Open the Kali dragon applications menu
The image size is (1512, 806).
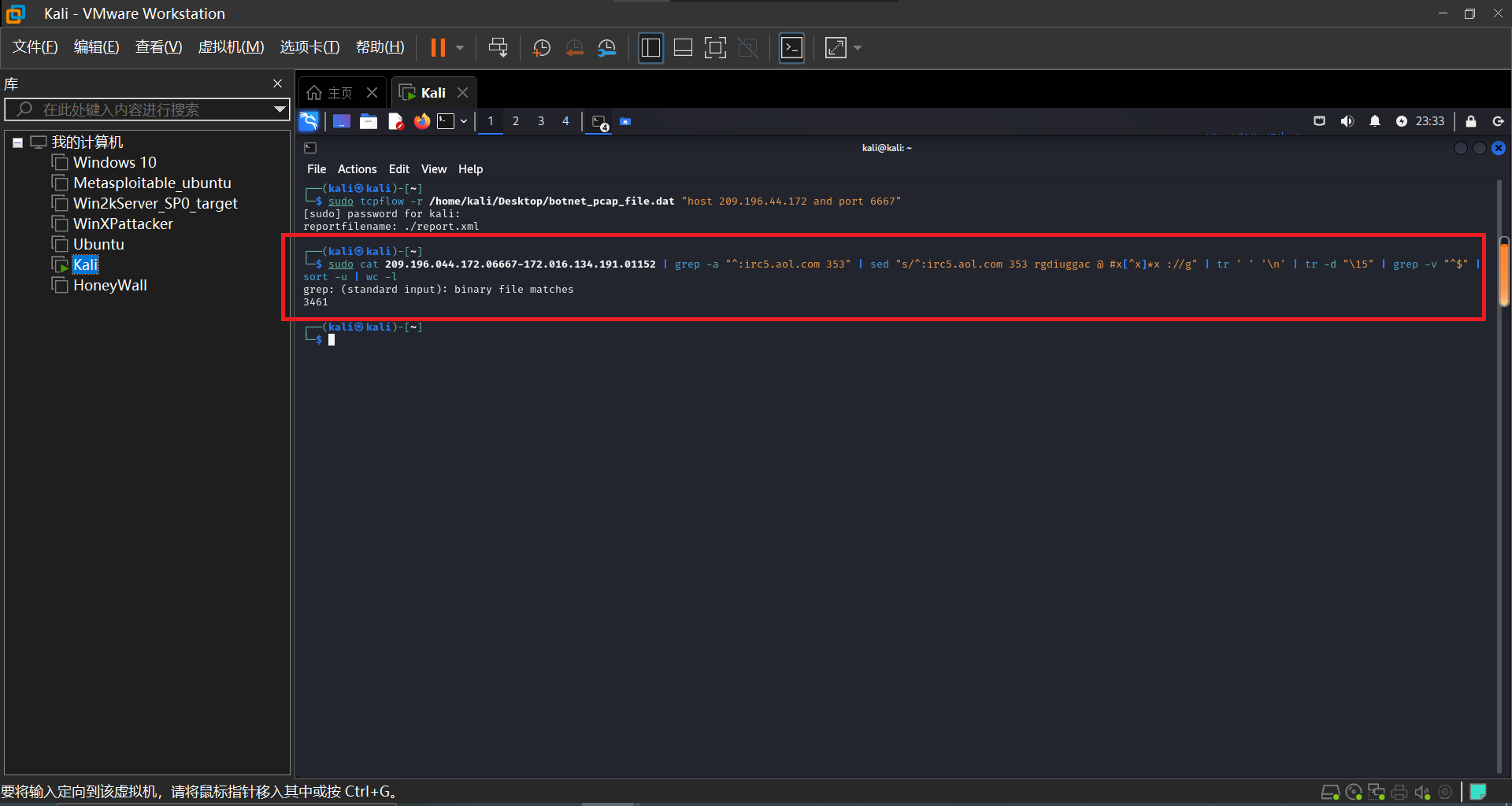(x=309, y=121)
